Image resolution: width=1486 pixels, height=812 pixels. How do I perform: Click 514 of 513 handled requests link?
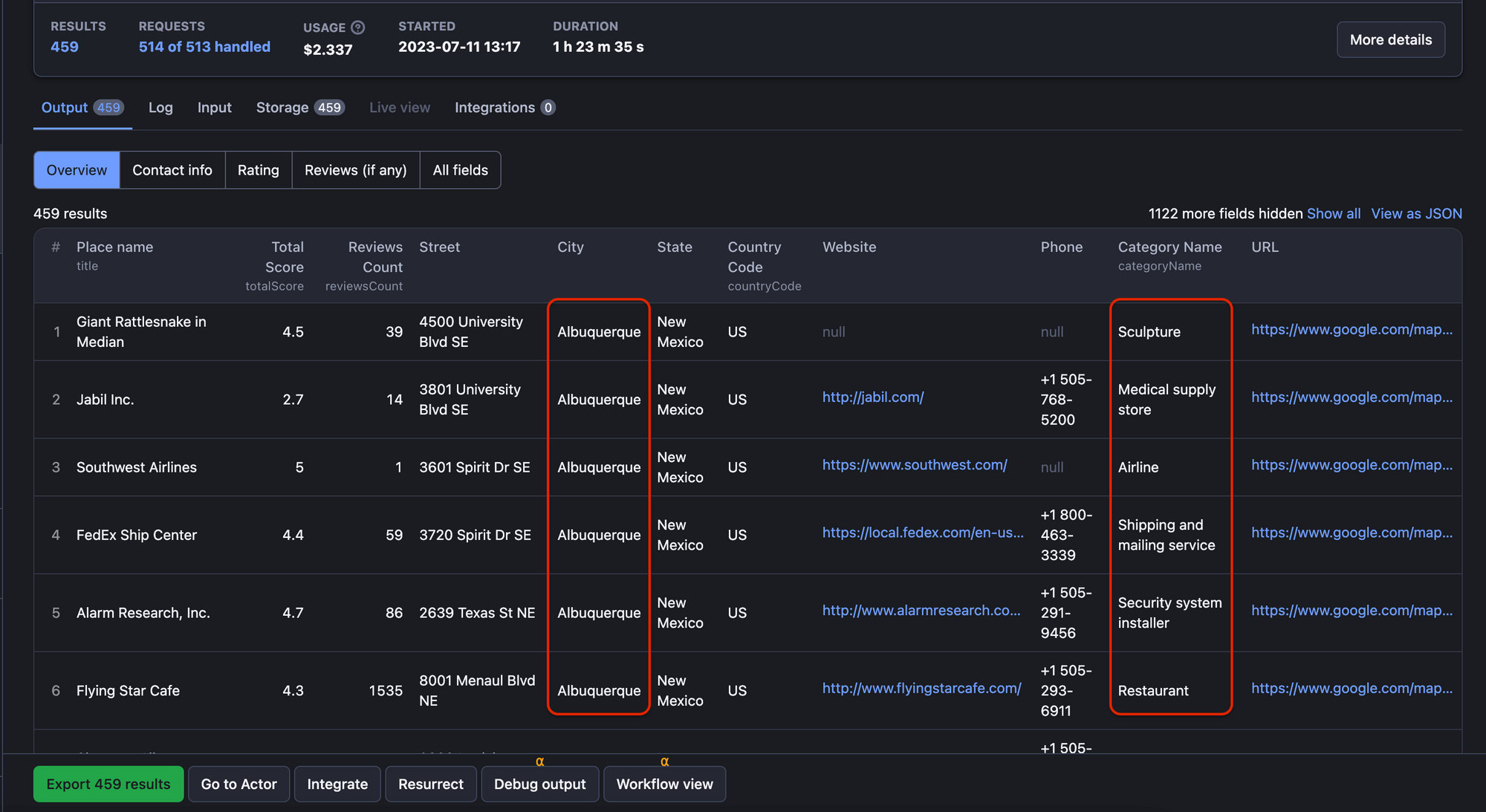click(204, 47)
